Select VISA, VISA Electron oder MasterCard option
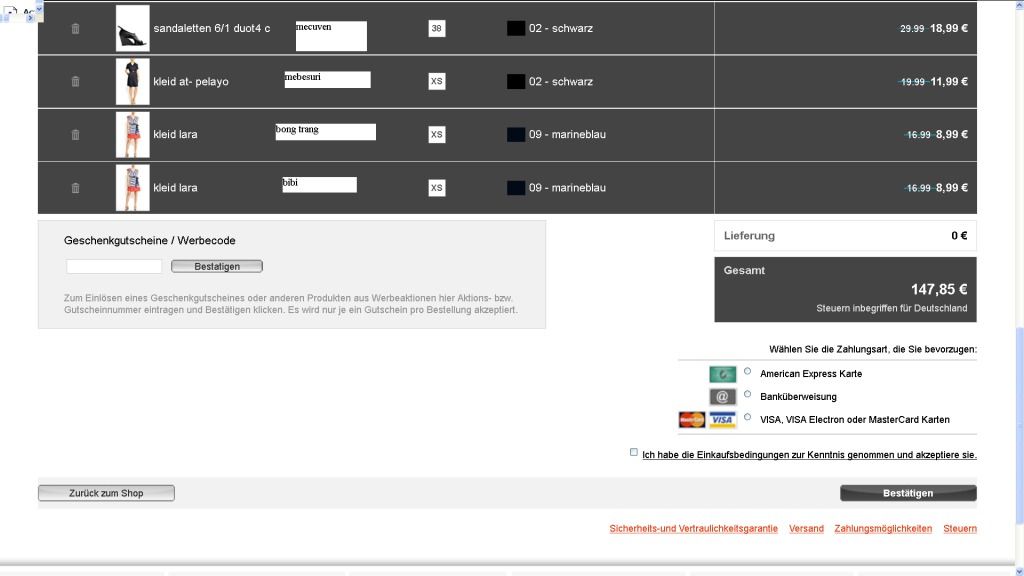 pyautogui.click(x=748, y=417)
